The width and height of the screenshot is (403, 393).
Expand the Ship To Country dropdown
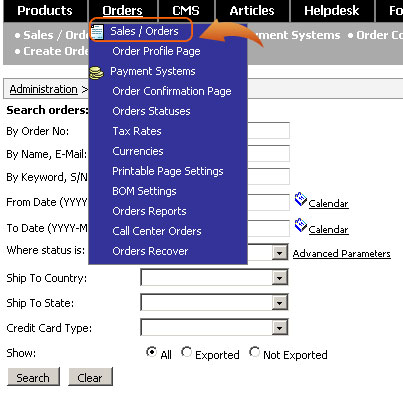click(x=279, y=278)
